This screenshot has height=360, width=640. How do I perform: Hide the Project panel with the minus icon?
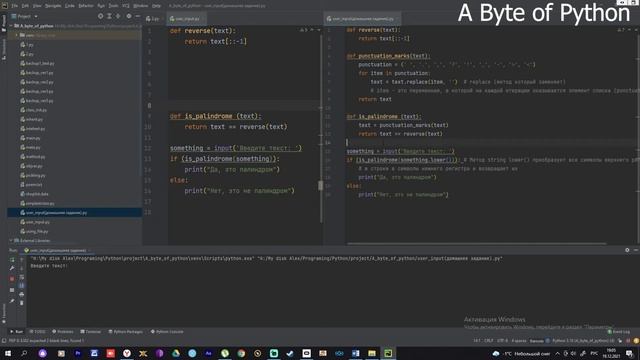coord(138,16)
